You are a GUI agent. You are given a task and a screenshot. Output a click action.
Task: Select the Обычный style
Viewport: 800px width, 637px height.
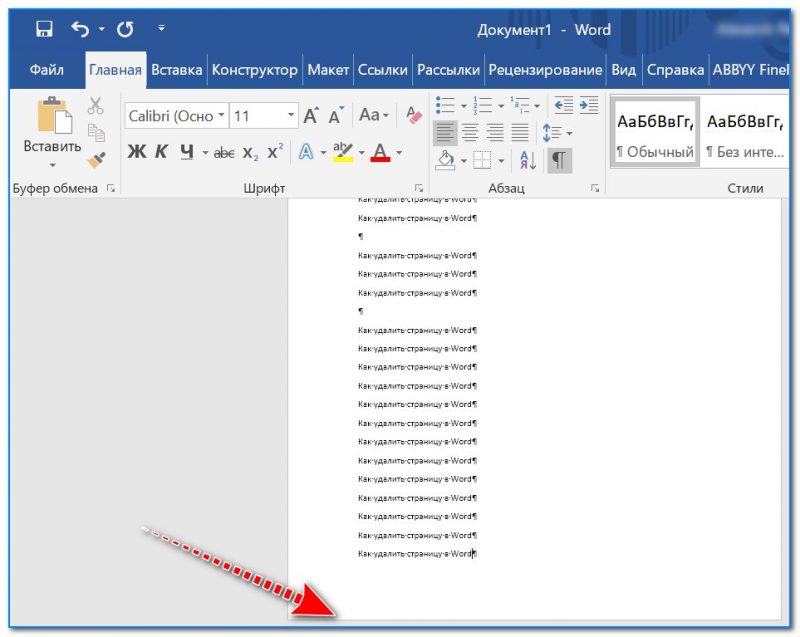656,133
